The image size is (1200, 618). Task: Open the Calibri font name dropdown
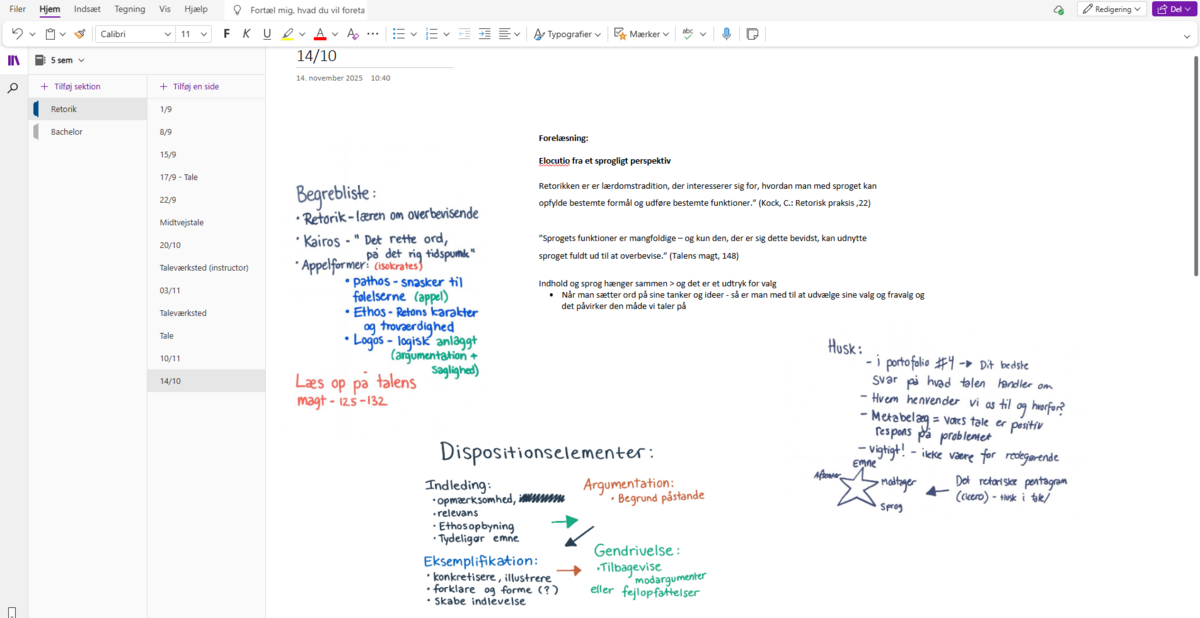point(135,34)
